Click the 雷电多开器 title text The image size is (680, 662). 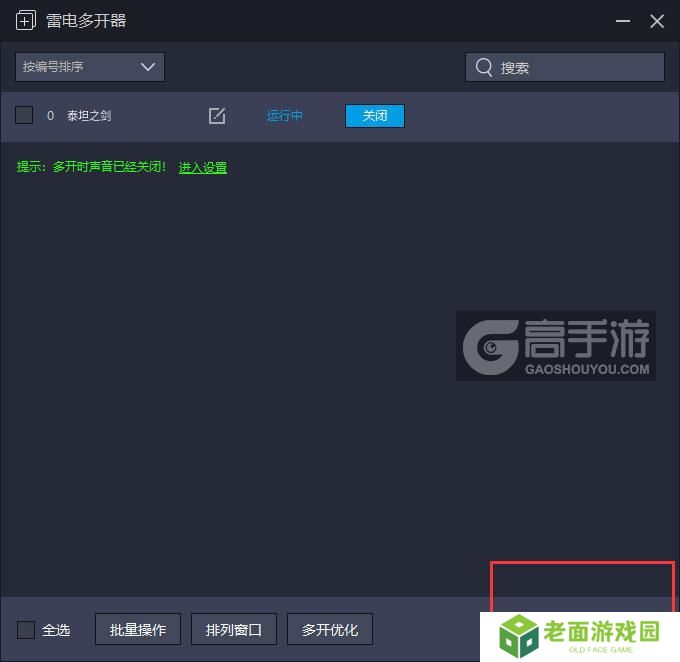pos(86,21)
